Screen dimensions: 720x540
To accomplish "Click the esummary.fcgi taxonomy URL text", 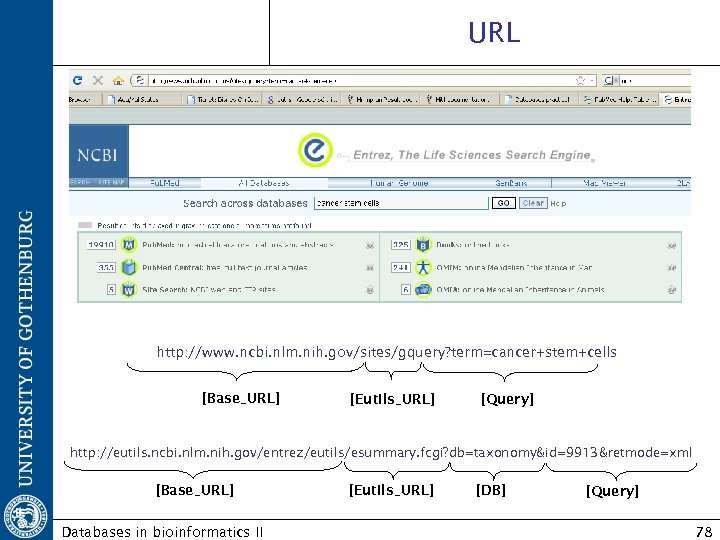I will tap(381, 453).
